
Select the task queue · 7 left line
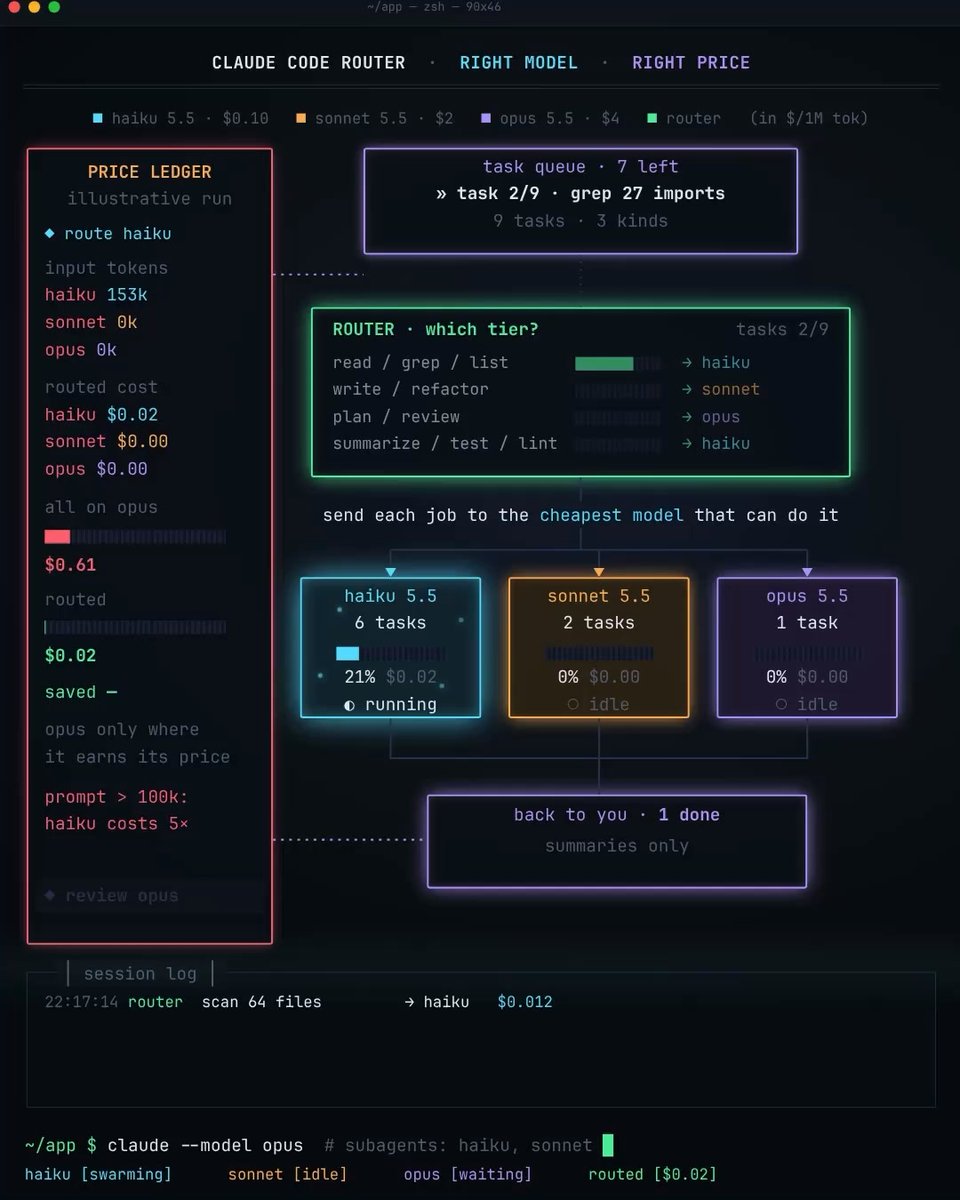click(x=581, y=166)
